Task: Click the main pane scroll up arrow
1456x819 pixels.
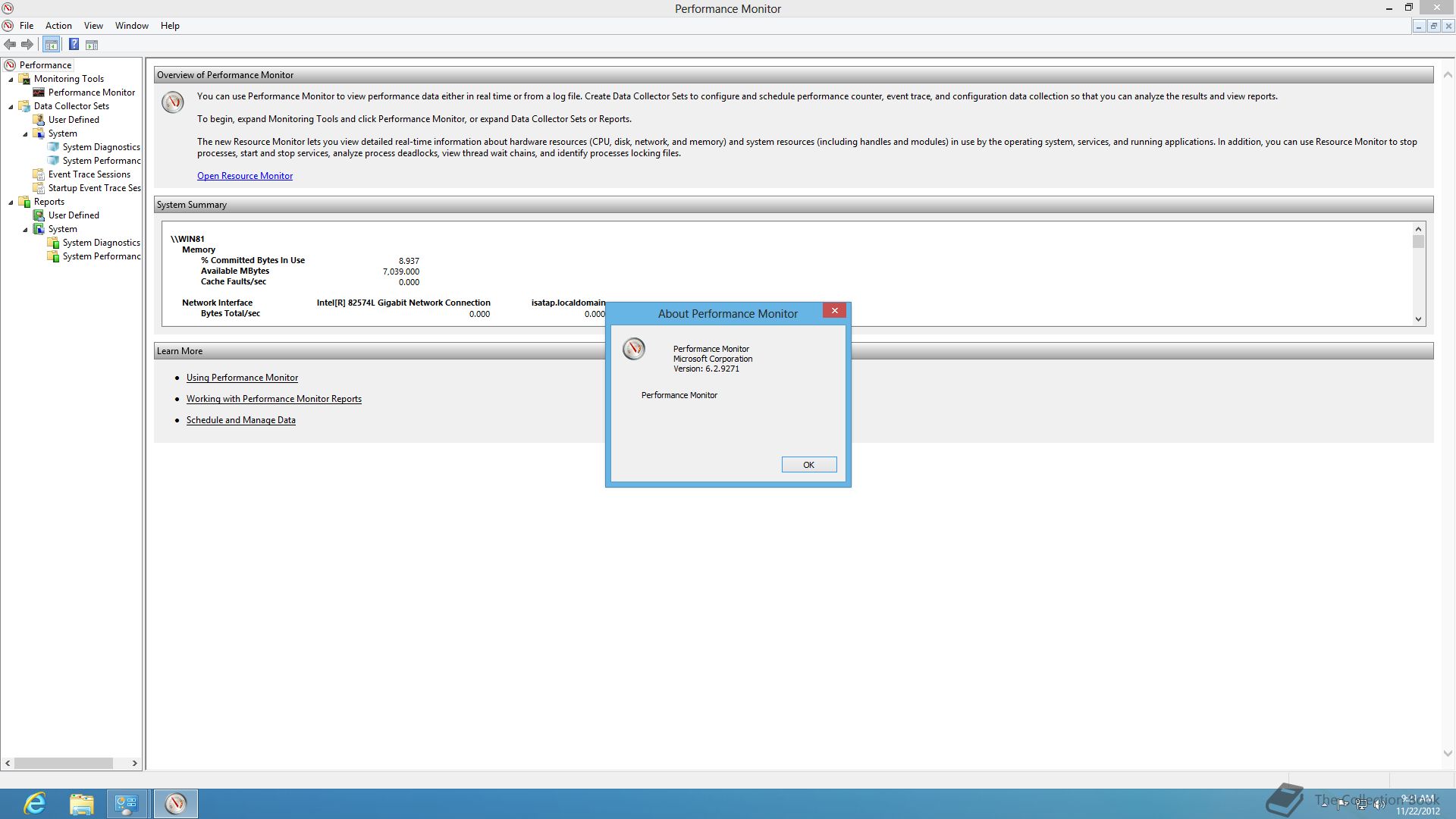Action: coord(1448,75)
